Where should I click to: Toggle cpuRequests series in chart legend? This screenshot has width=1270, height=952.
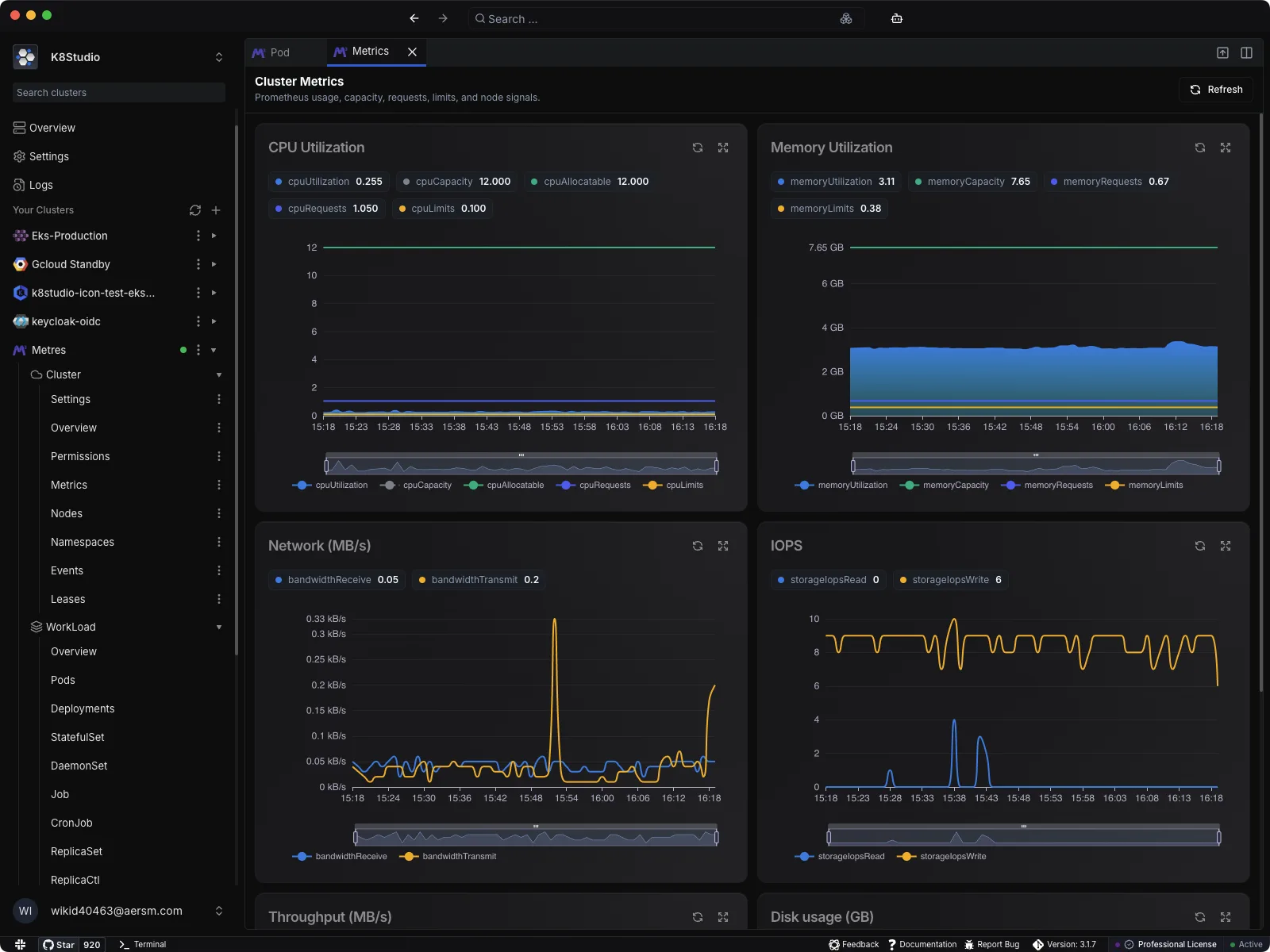[594, 486]
